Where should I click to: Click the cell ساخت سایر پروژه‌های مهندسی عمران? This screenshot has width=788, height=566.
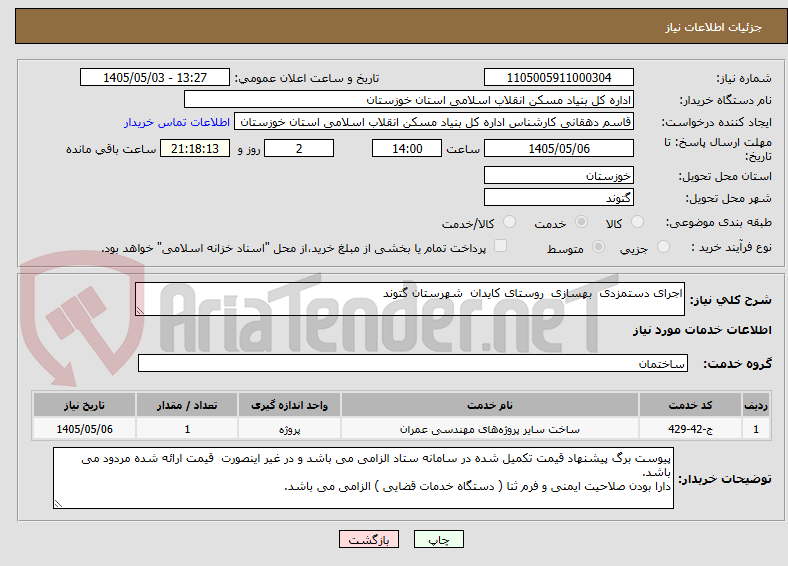click(490, 429)
